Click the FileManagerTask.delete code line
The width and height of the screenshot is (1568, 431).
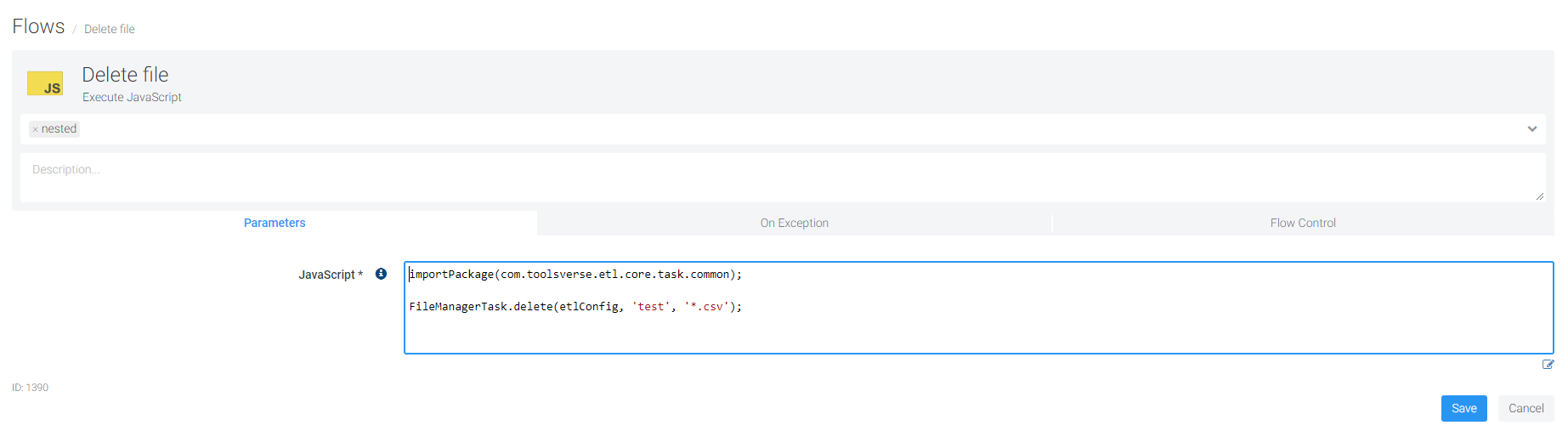pos(575,307)
